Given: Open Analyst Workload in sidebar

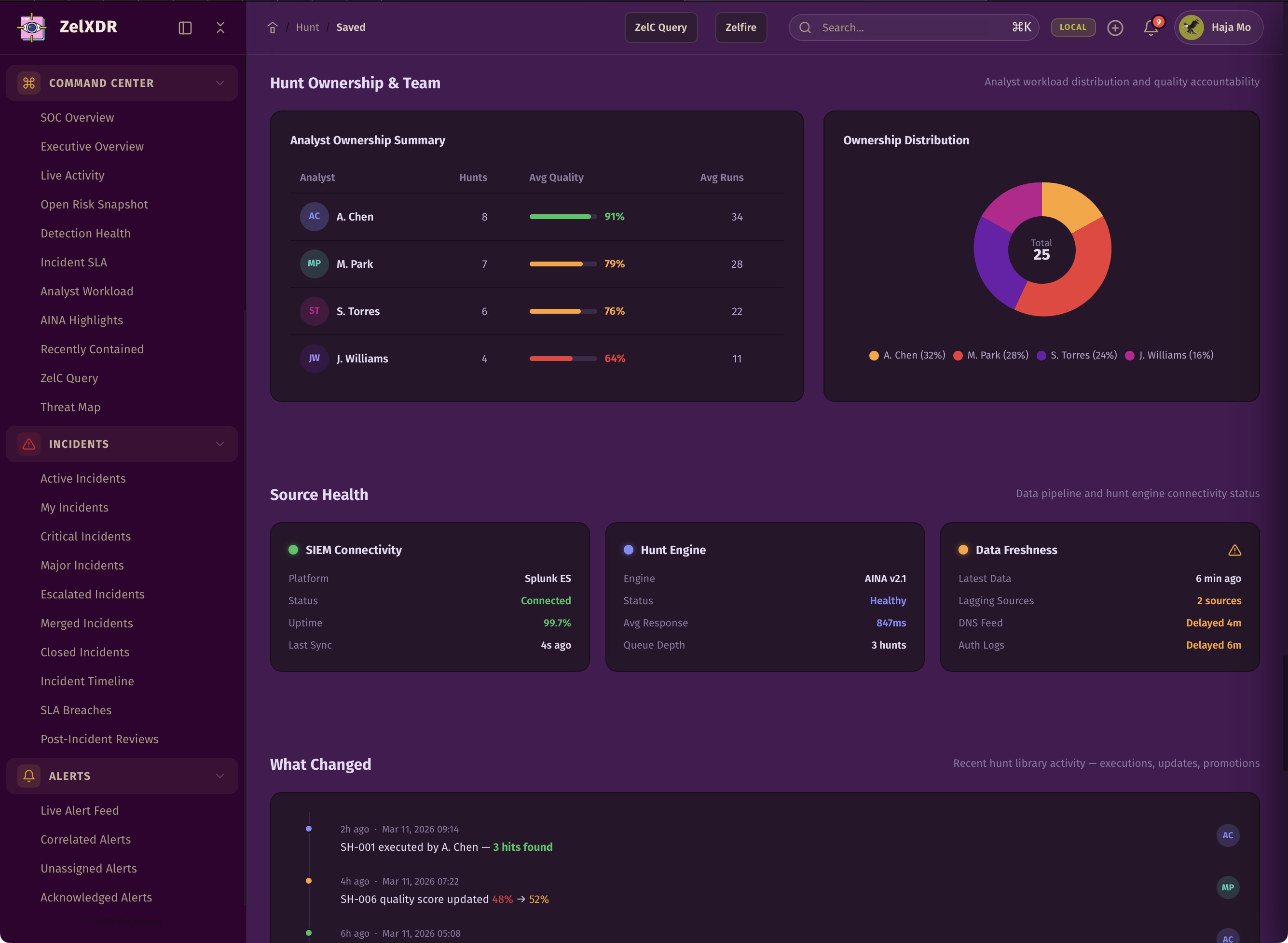Looking at the screenshot, I should (87, 291).
